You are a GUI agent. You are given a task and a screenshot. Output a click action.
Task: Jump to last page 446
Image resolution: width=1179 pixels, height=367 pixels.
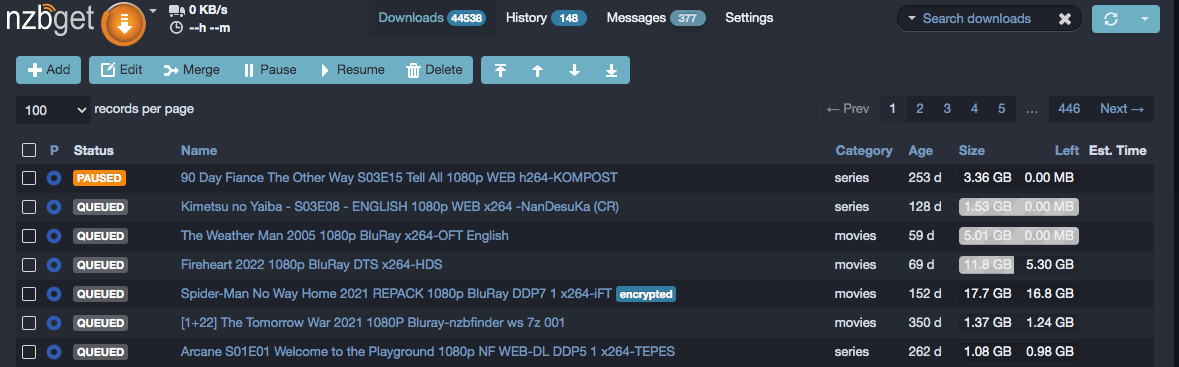1068,109
